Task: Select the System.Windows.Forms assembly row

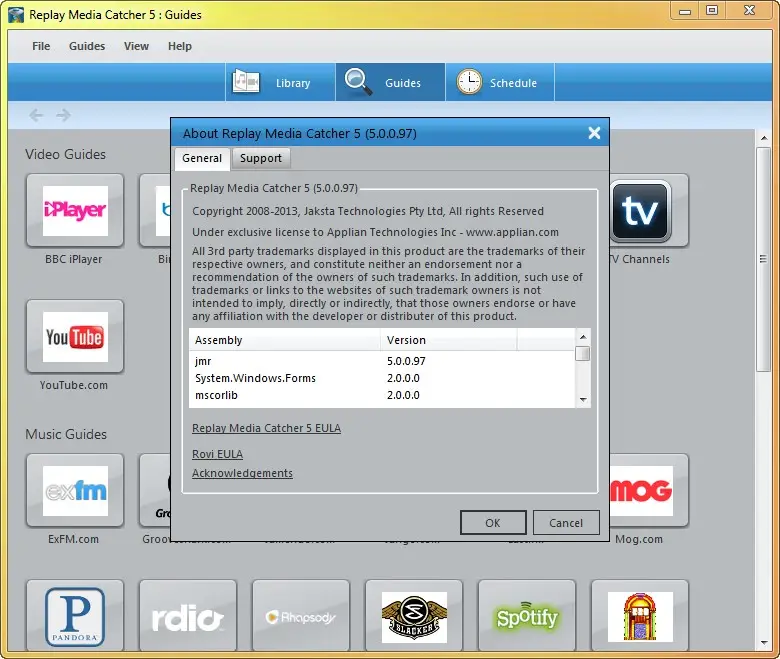Action: (382, 378)
